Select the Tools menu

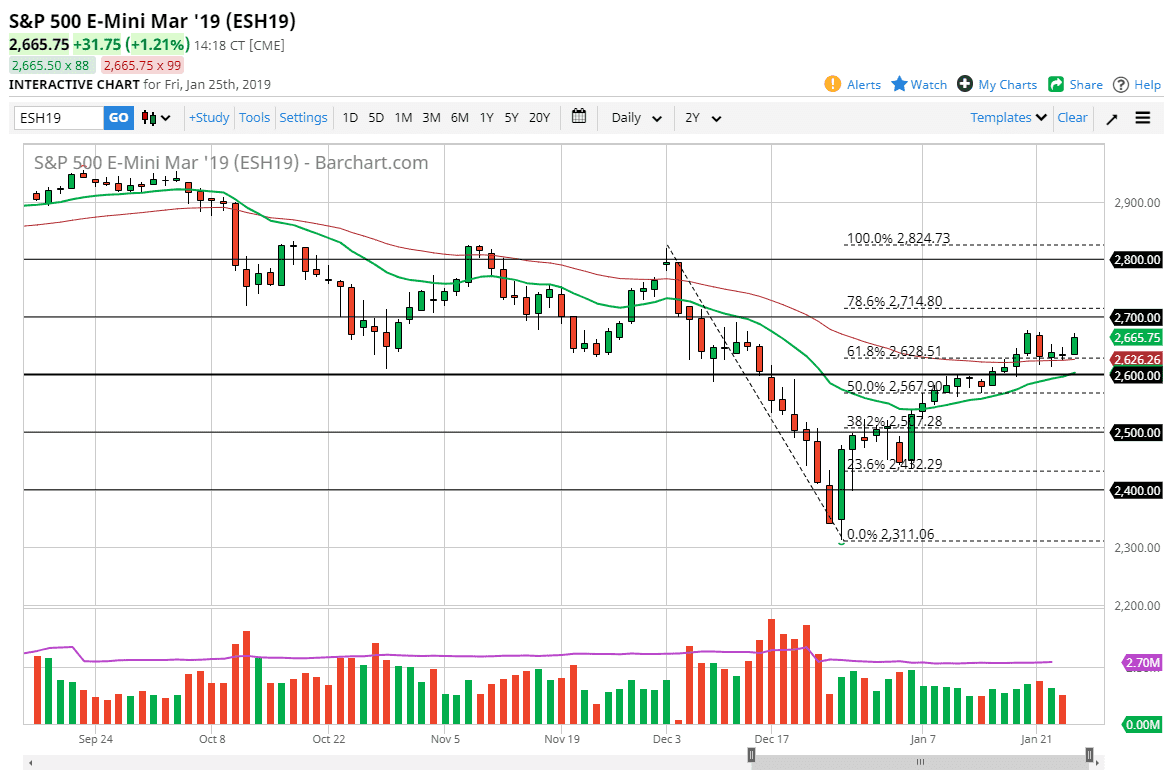tap(254, 117)
